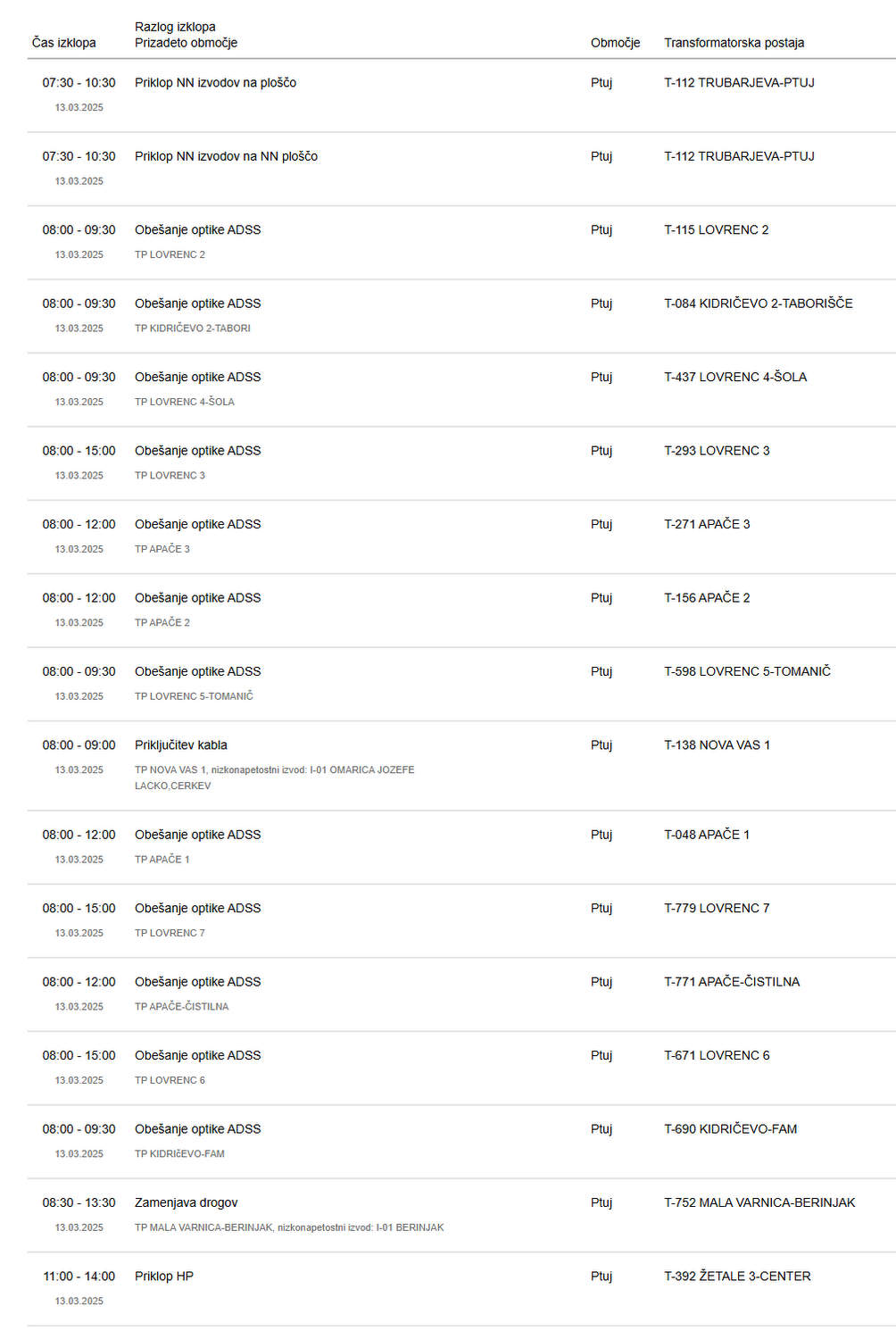Click T-437 LOVRENC 4-ŠOLA station
The width and height of the screenshot is (896, 1339).
tap(734, 377)
